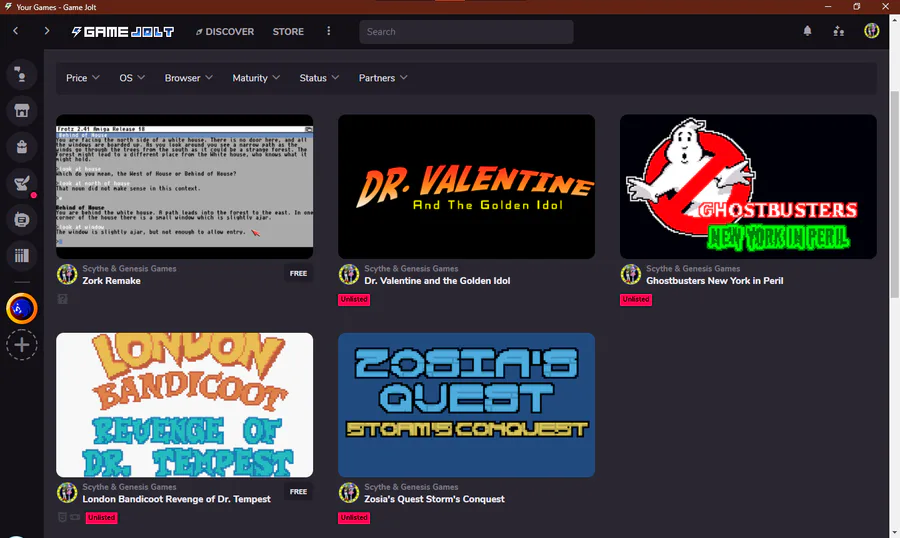Click Unlisted badge under Ghostbusters
Viewport: 900px width, 538px height.
(636, 299)
